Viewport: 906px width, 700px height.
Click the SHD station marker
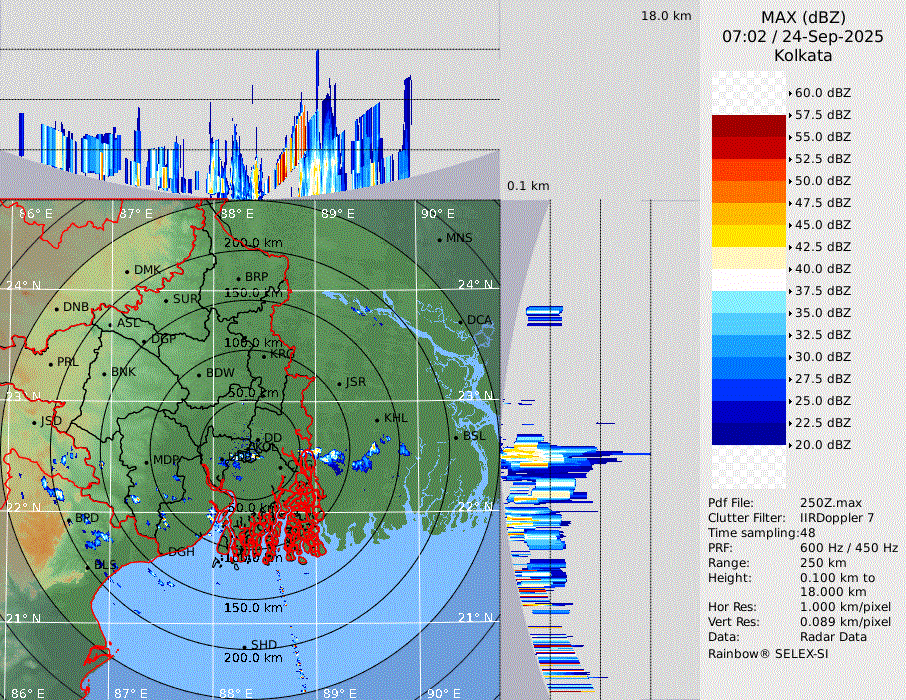[x=244, y=645]
